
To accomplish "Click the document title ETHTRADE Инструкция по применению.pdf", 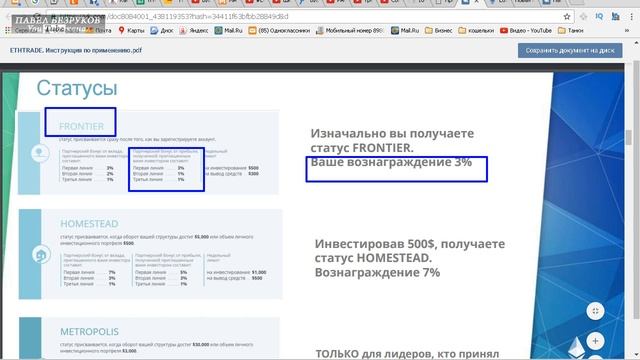I will [x=76, y=50].
